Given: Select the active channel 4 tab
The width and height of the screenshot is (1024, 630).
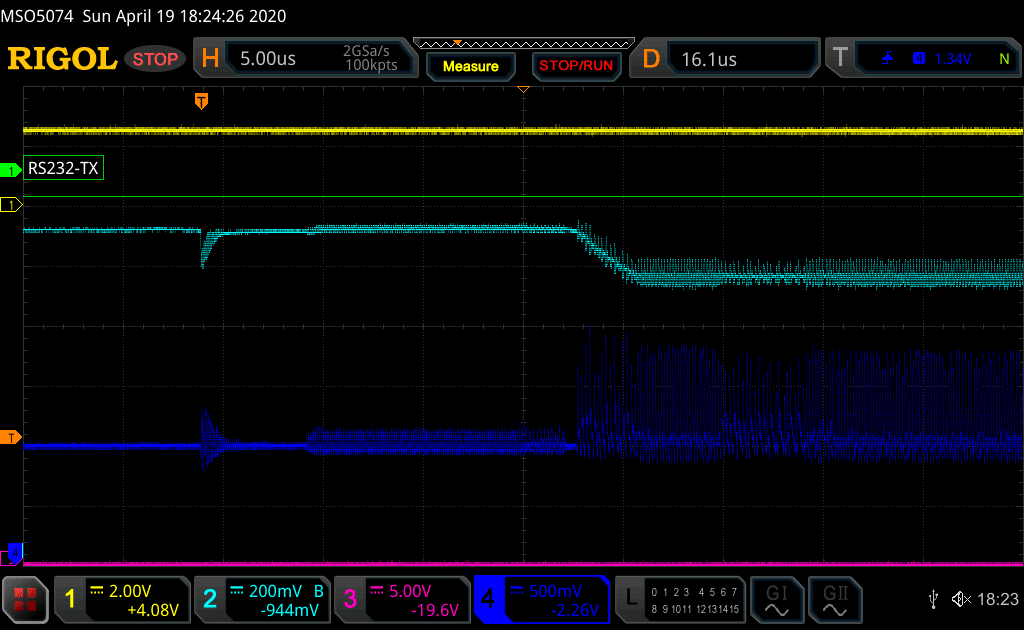Looking at the screenshot, I should (541, 599).
